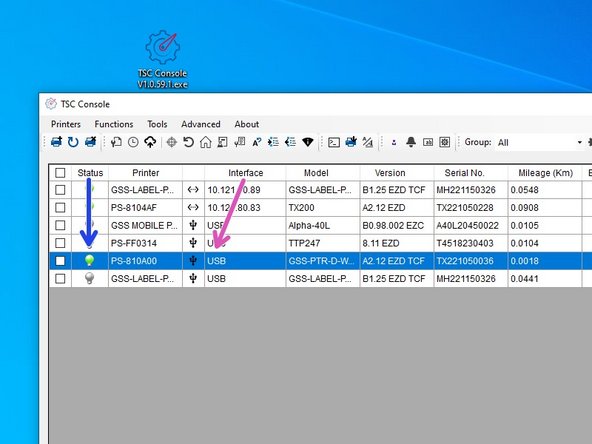Open the Printers menu
The image size is (592, 444).
click(x=66, y=124)
